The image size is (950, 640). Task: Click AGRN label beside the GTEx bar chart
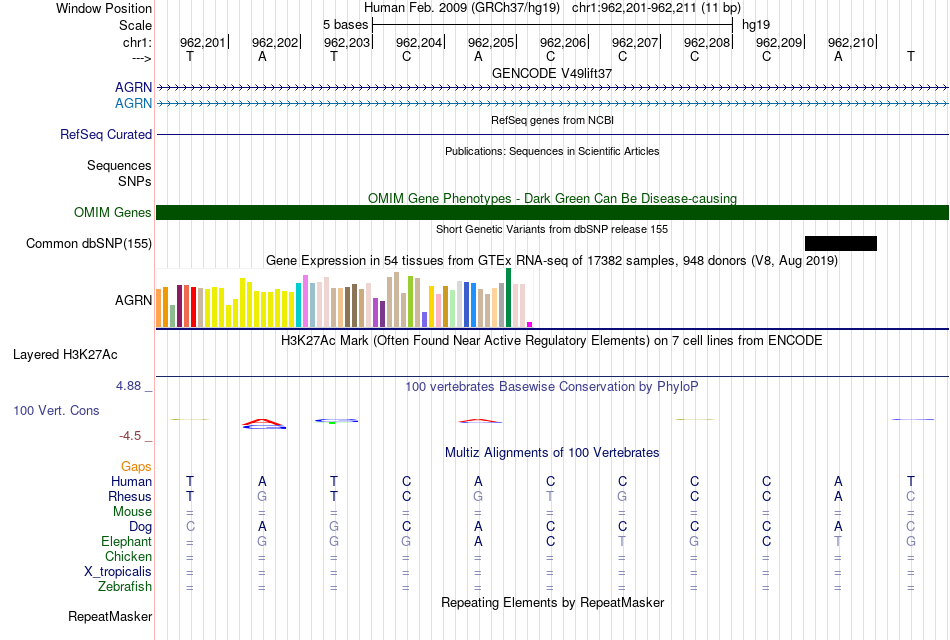click(x=133, y=300)
